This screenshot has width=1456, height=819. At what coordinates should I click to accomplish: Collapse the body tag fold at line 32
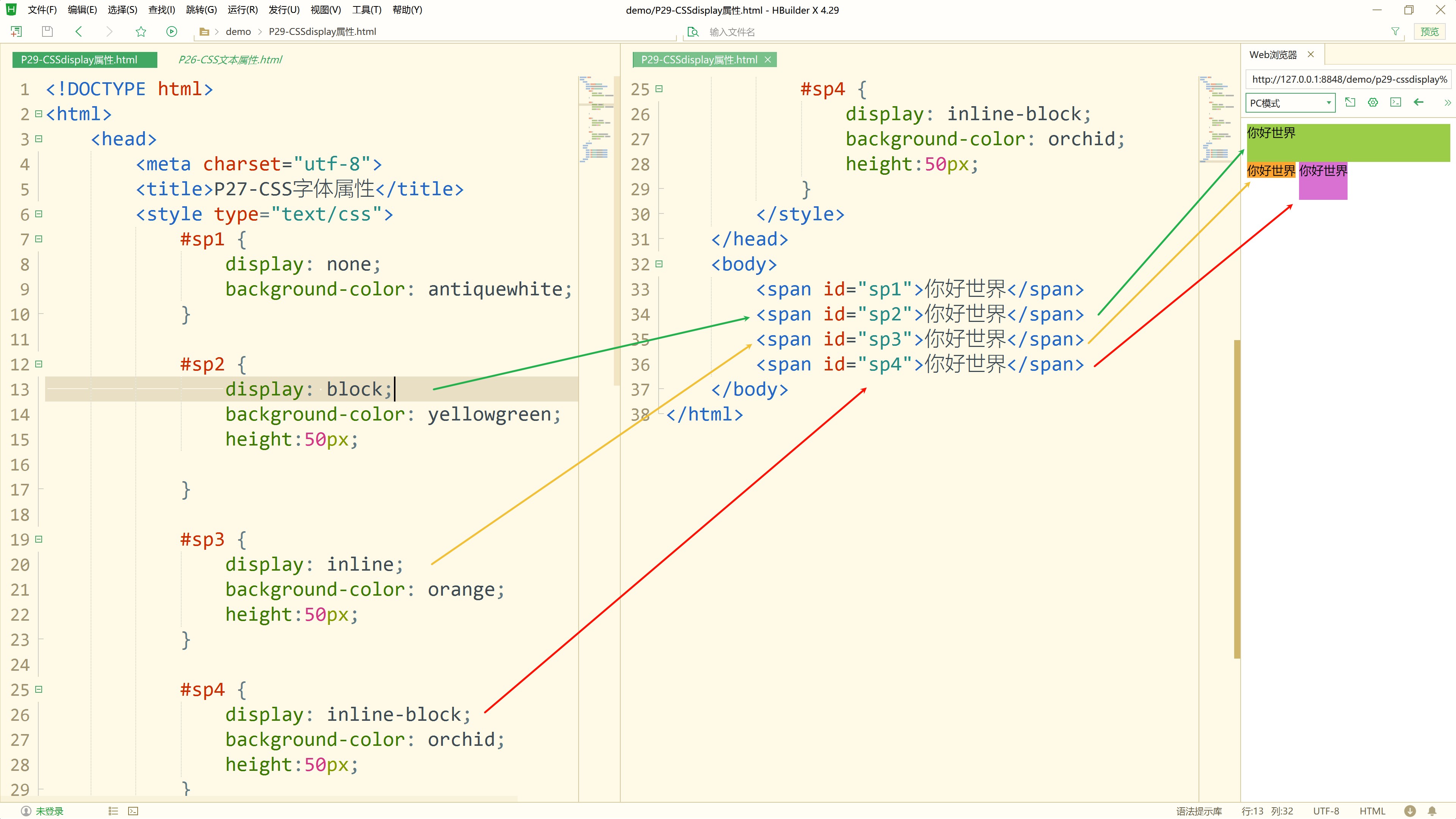[659, 264]
